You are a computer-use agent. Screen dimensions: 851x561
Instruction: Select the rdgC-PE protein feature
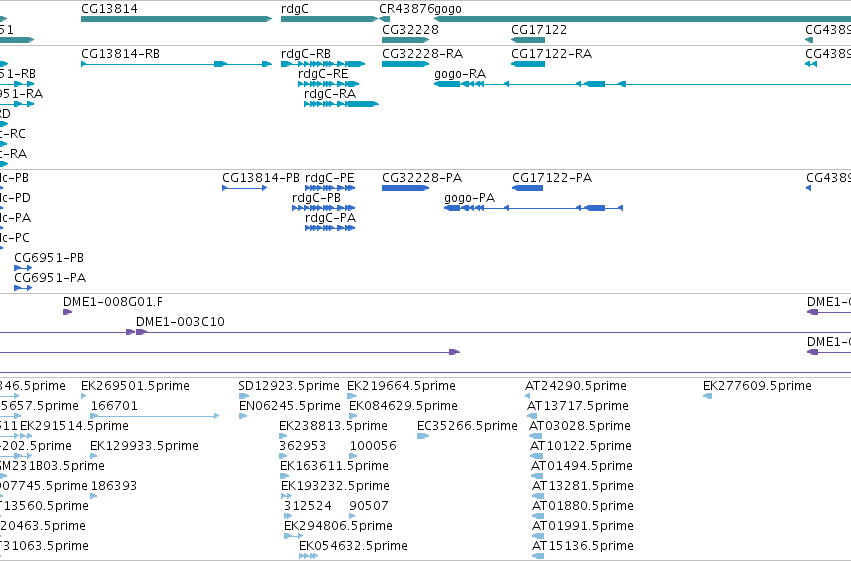(330, 188)
